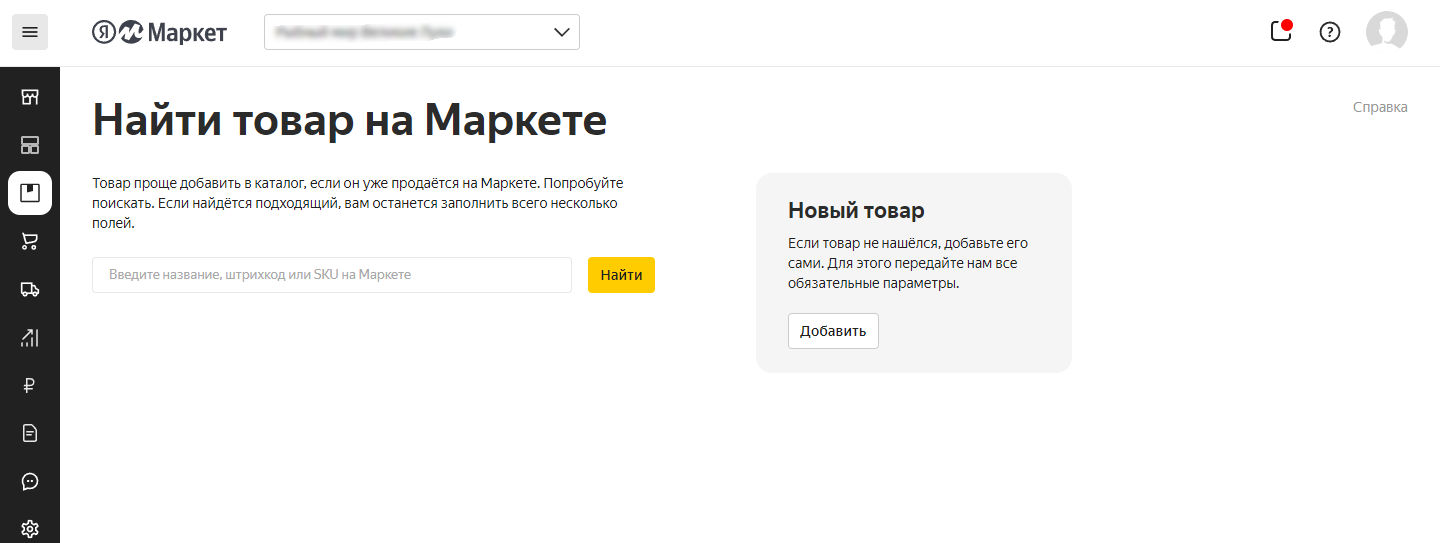Open notifications with the red dot
This screenshot has height=543, width=1440.
point(1281,31)
